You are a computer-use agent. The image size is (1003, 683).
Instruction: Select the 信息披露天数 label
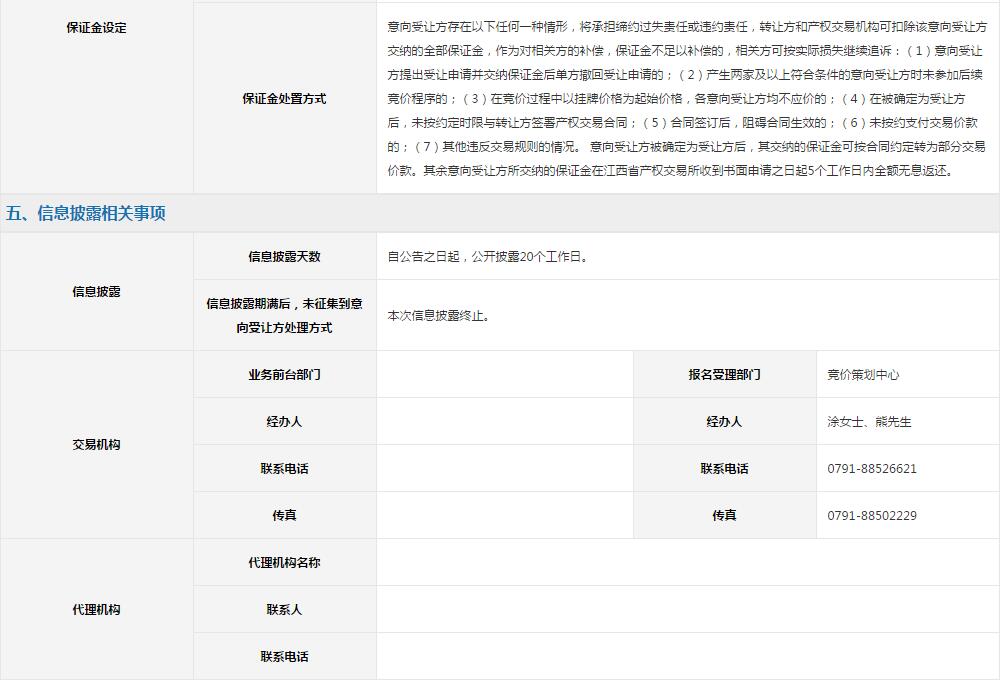point(284,256)
